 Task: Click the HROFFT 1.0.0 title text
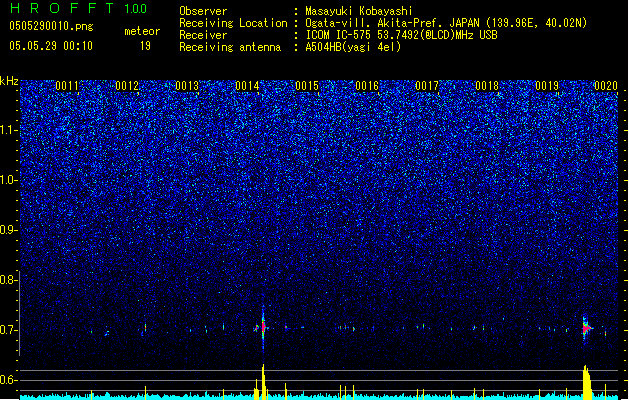tap(79, 8)
